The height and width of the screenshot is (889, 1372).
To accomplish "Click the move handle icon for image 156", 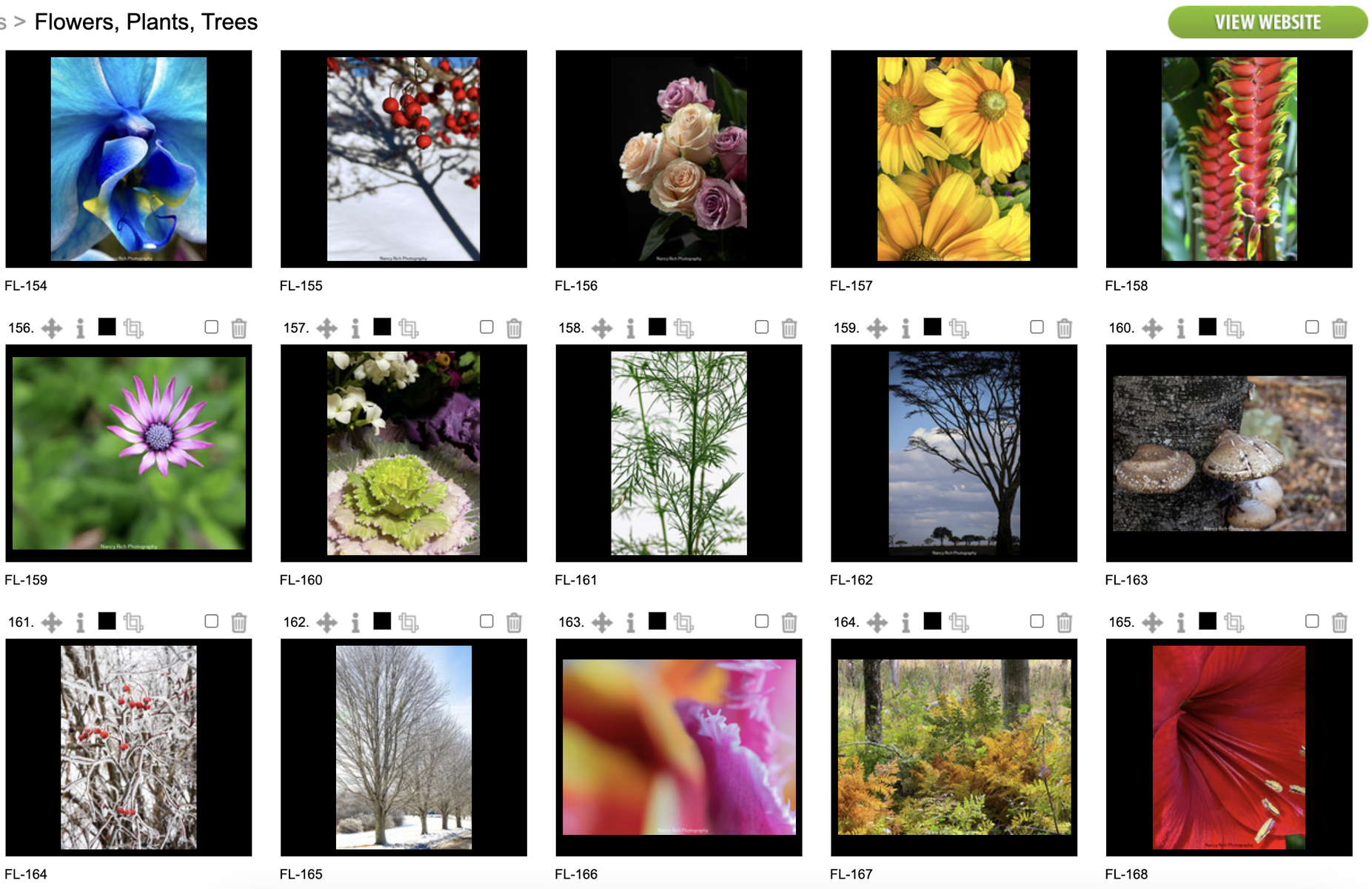I will click(52, 328).
